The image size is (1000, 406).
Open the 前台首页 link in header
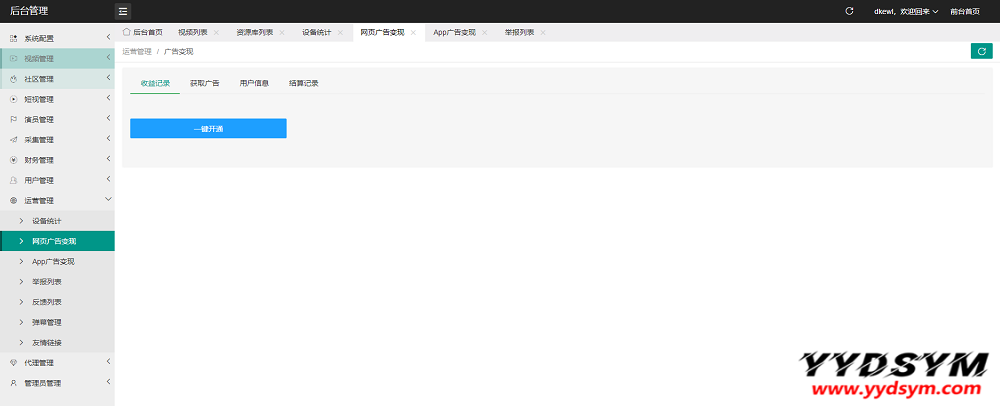pos(964,11)
